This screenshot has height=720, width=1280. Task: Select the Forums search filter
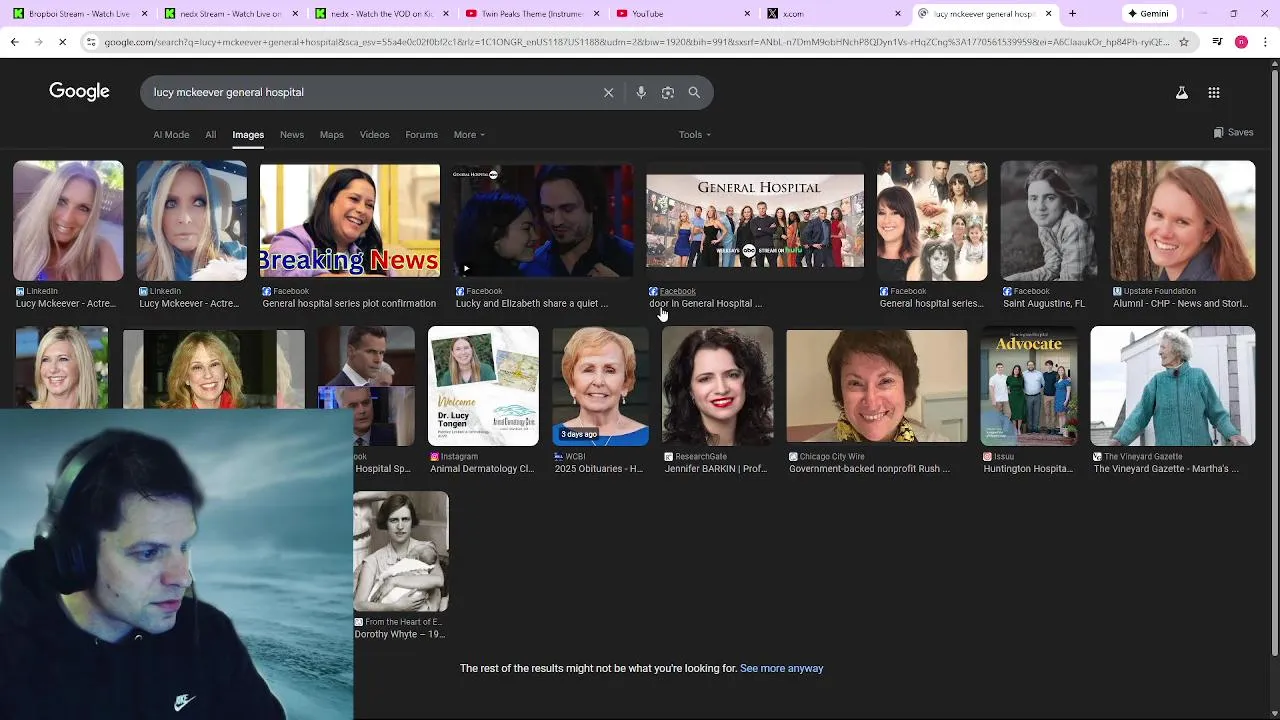click(421, 135)
